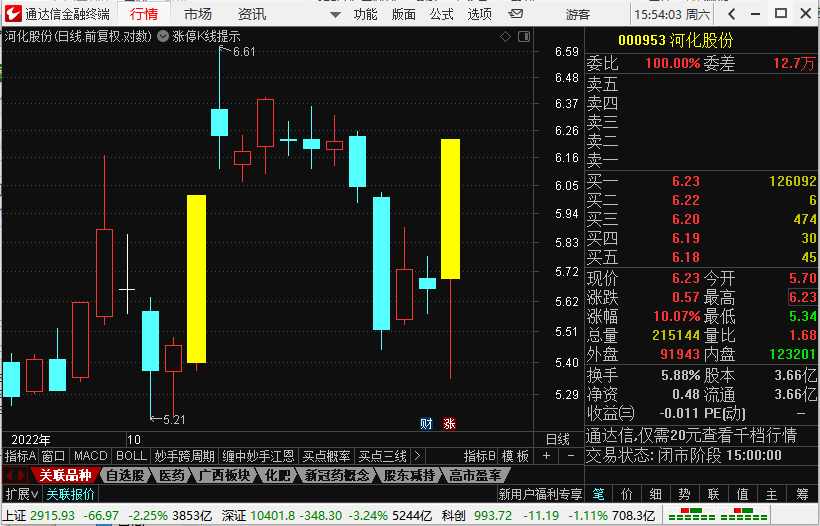
Task: Select the 自选股 bottom tab
Action: (126, 475)
